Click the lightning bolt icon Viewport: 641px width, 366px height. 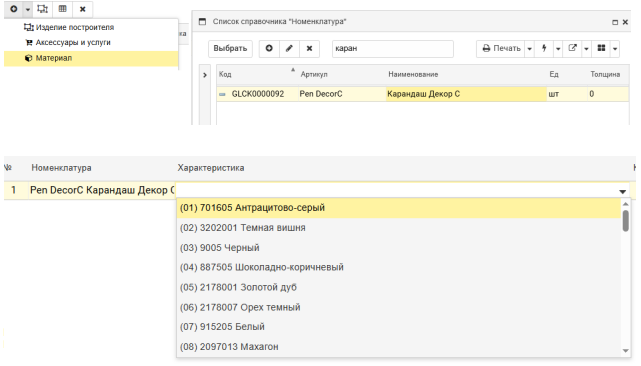tap(544, 48)
